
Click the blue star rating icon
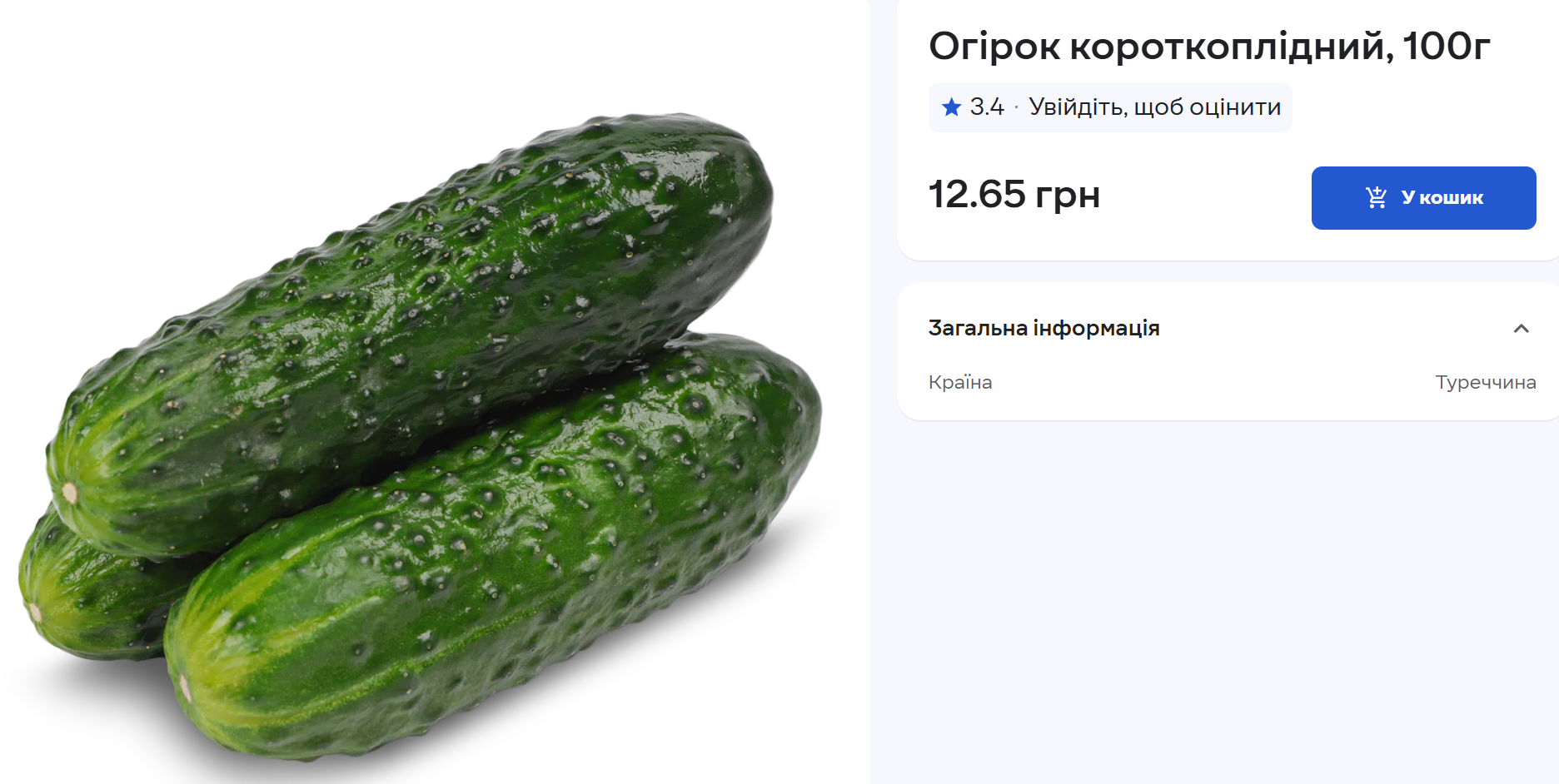pos(951,107)
